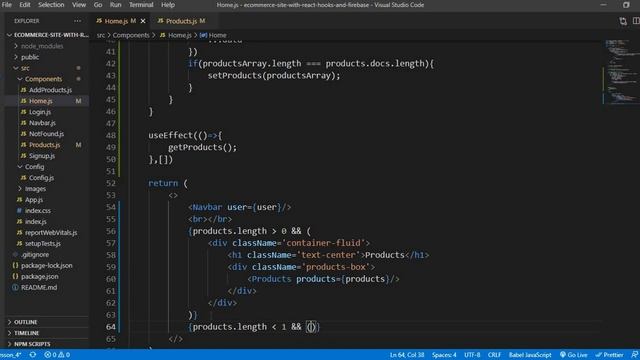Click the compare changes icon in editor toolbar
Viewport: 640px width, 360px height.
point(623,21)
